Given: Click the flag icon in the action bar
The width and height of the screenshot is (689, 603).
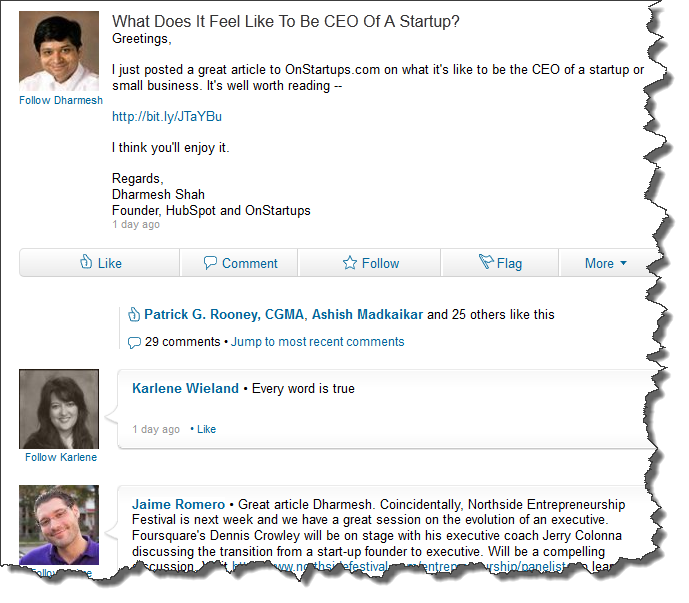Looking at the screenshot, I should (486, 261).
